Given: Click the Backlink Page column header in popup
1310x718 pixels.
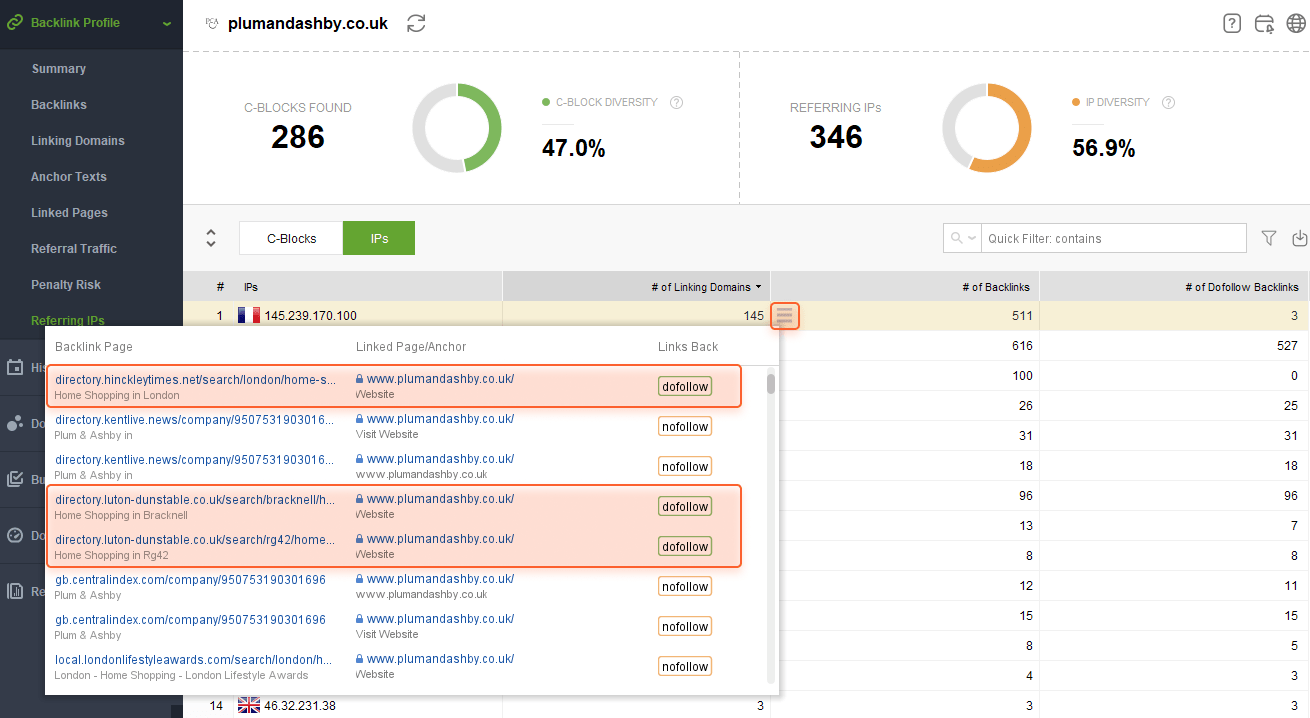Looking at the screenshot, I should (x=94, y=347).
